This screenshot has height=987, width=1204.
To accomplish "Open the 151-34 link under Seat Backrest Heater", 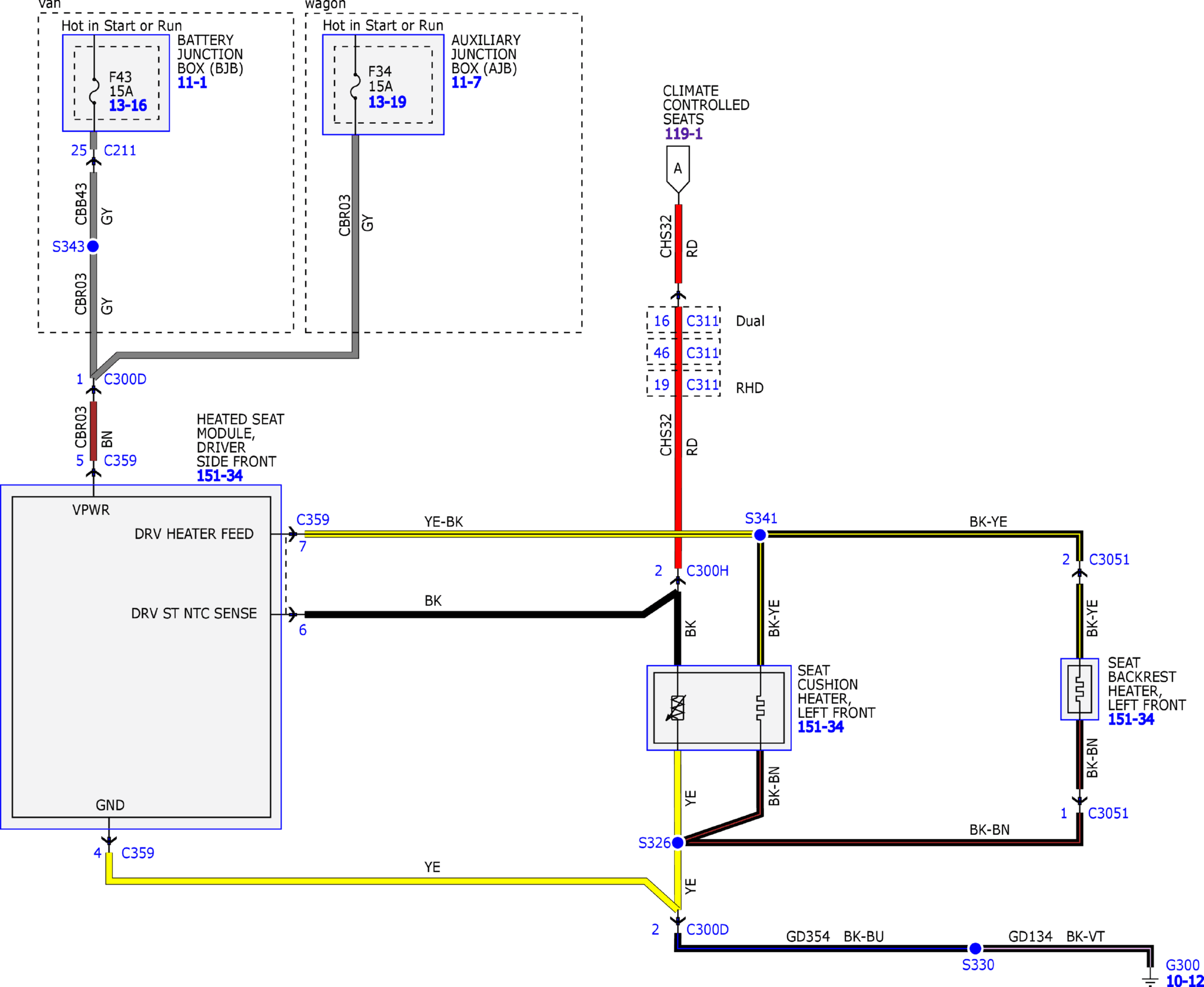I will pyautogui.click(x=1131, y=720).
